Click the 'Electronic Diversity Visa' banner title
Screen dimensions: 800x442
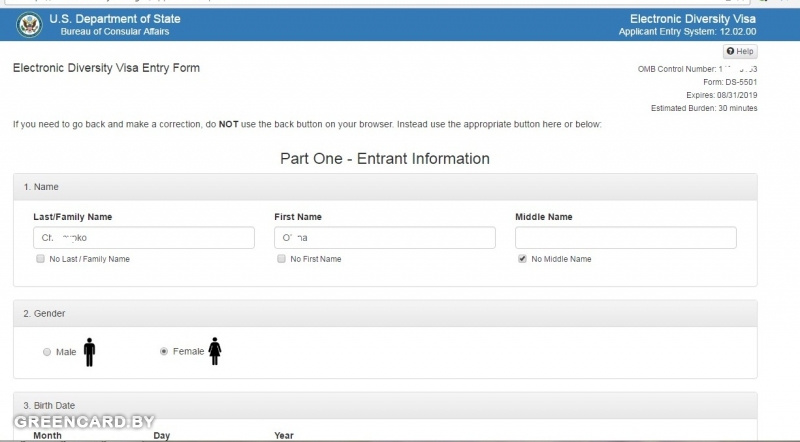point(692,19)
